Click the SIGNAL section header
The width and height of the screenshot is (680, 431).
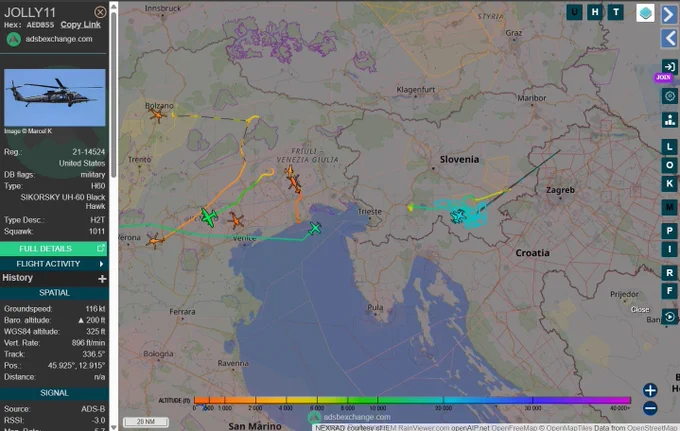click(54, 393)
